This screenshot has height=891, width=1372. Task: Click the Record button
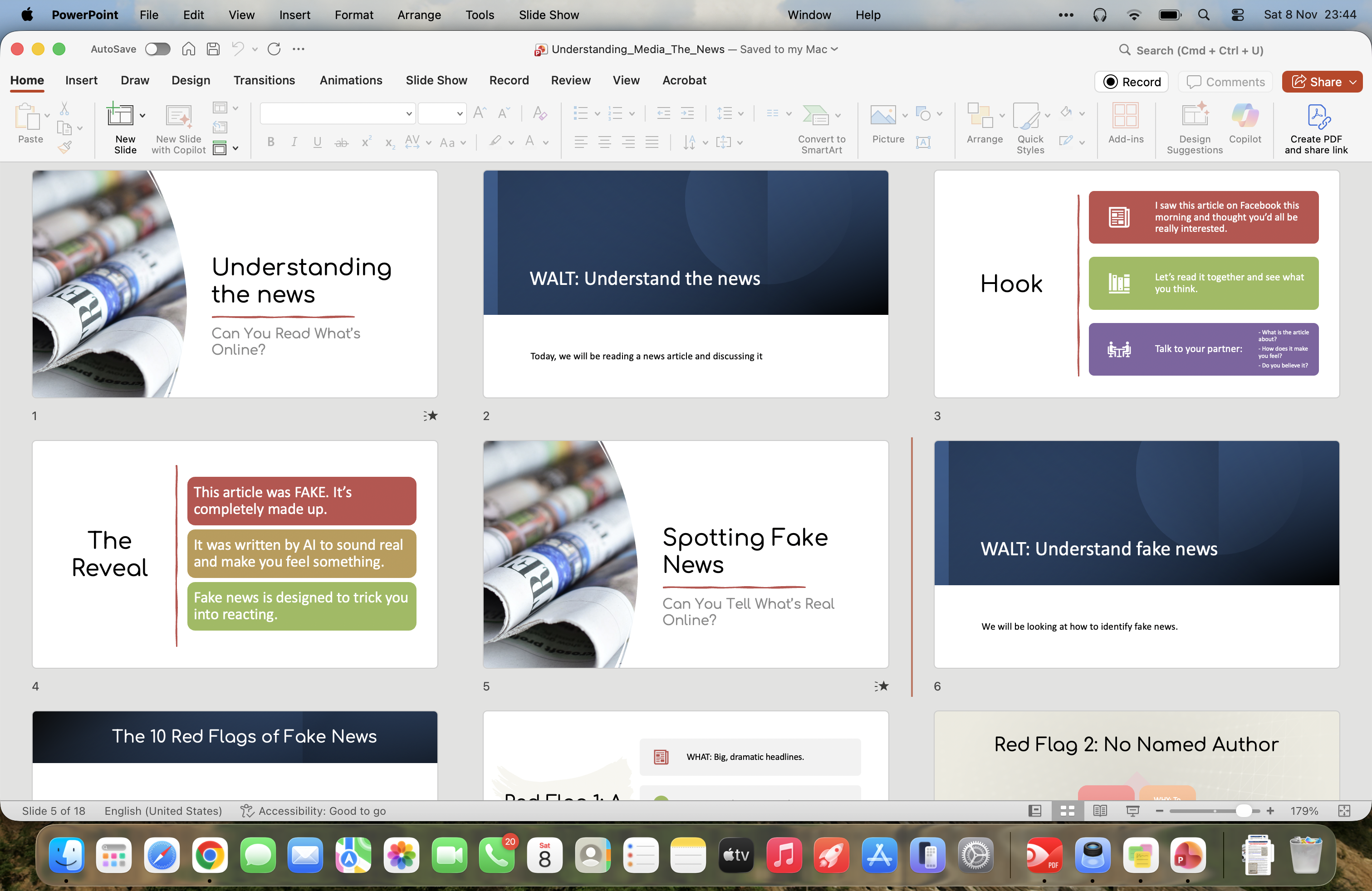point(1131,81)
